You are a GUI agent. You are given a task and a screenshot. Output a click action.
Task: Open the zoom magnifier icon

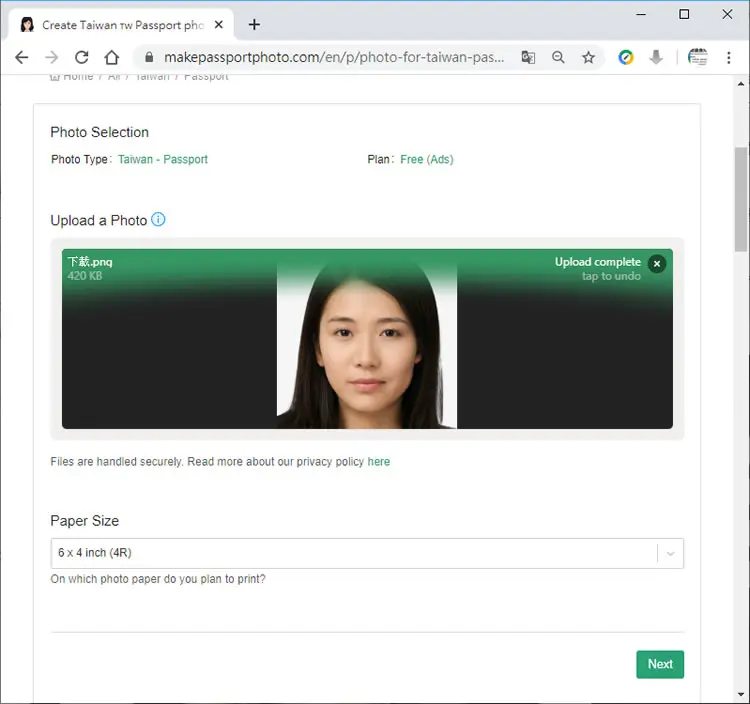click(x=558, y=57)
